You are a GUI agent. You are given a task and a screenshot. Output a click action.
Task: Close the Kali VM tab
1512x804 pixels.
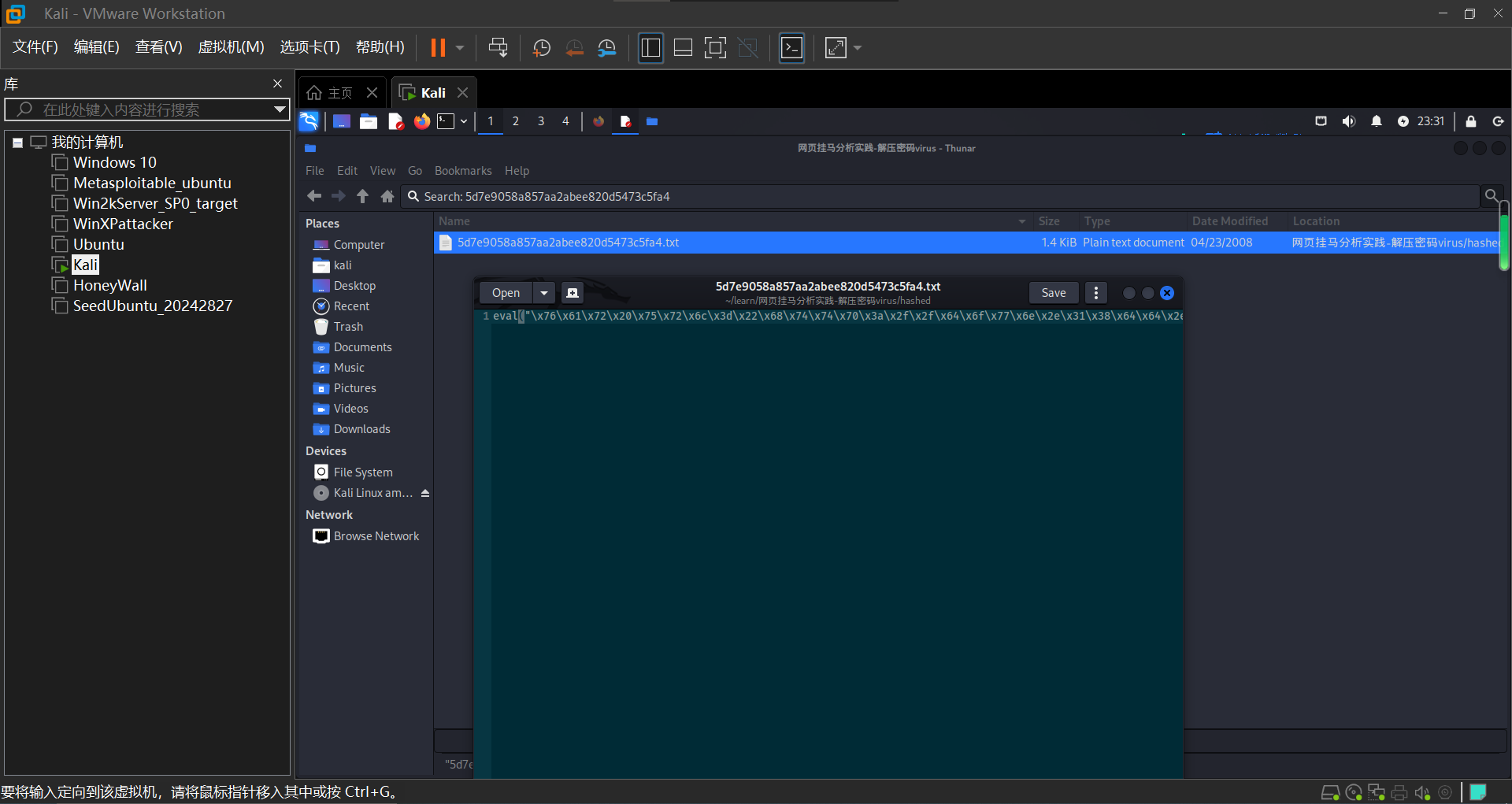tap(463, 93)
